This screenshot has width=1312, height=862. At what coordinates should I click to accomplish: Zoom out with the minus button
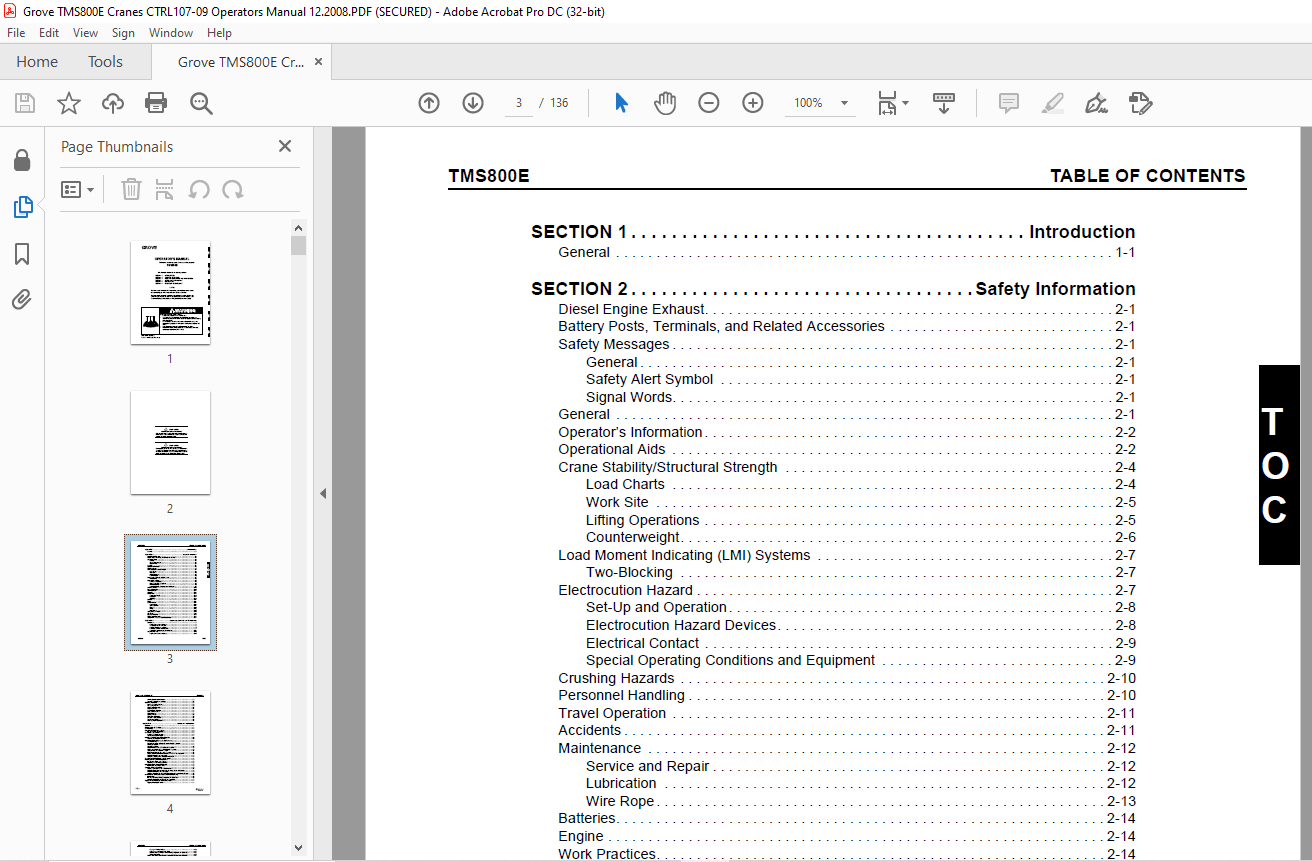coord(709,103)
